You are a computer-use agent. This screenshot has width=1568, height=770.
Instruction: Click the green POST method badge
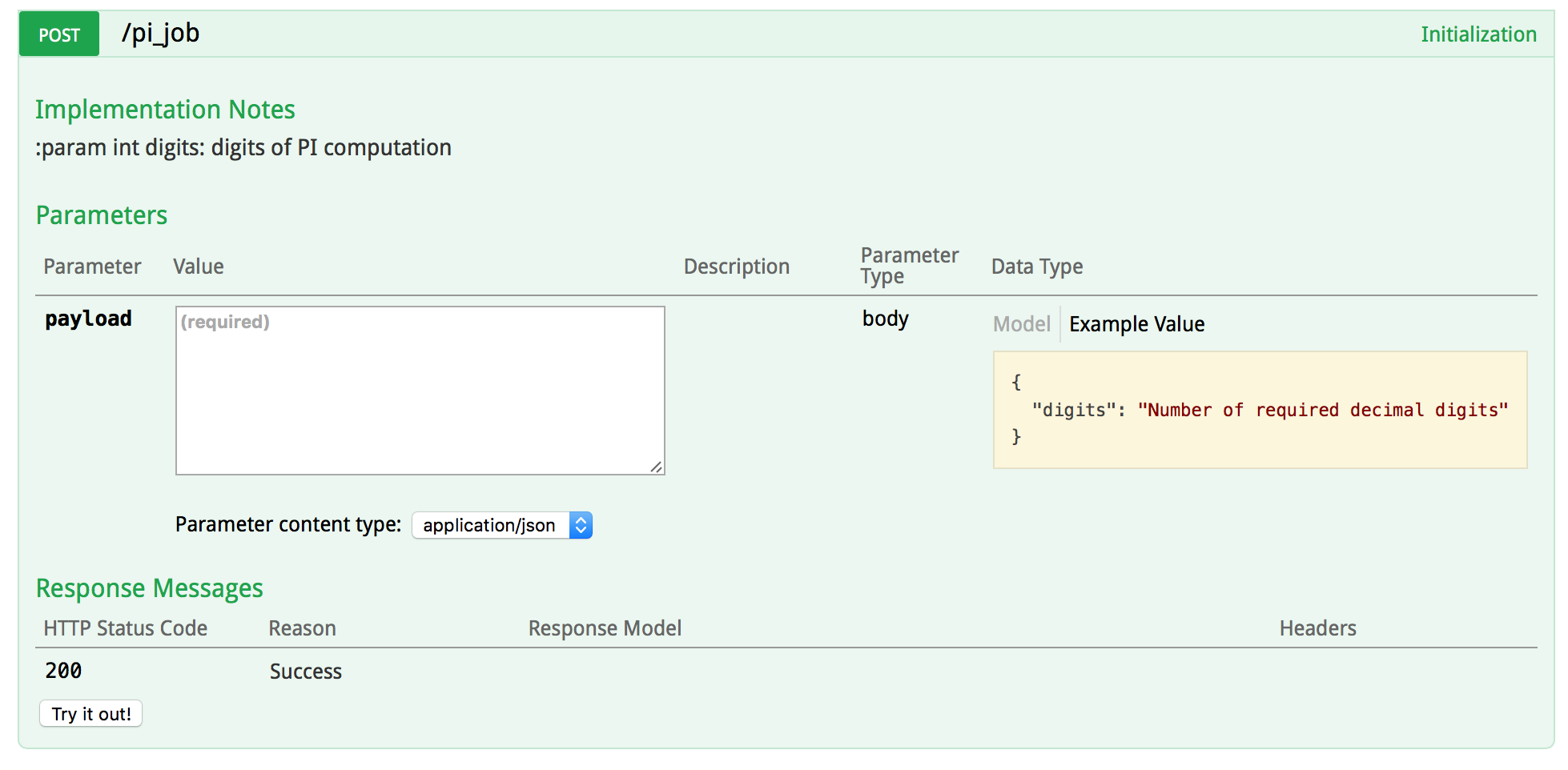point(59,34)
